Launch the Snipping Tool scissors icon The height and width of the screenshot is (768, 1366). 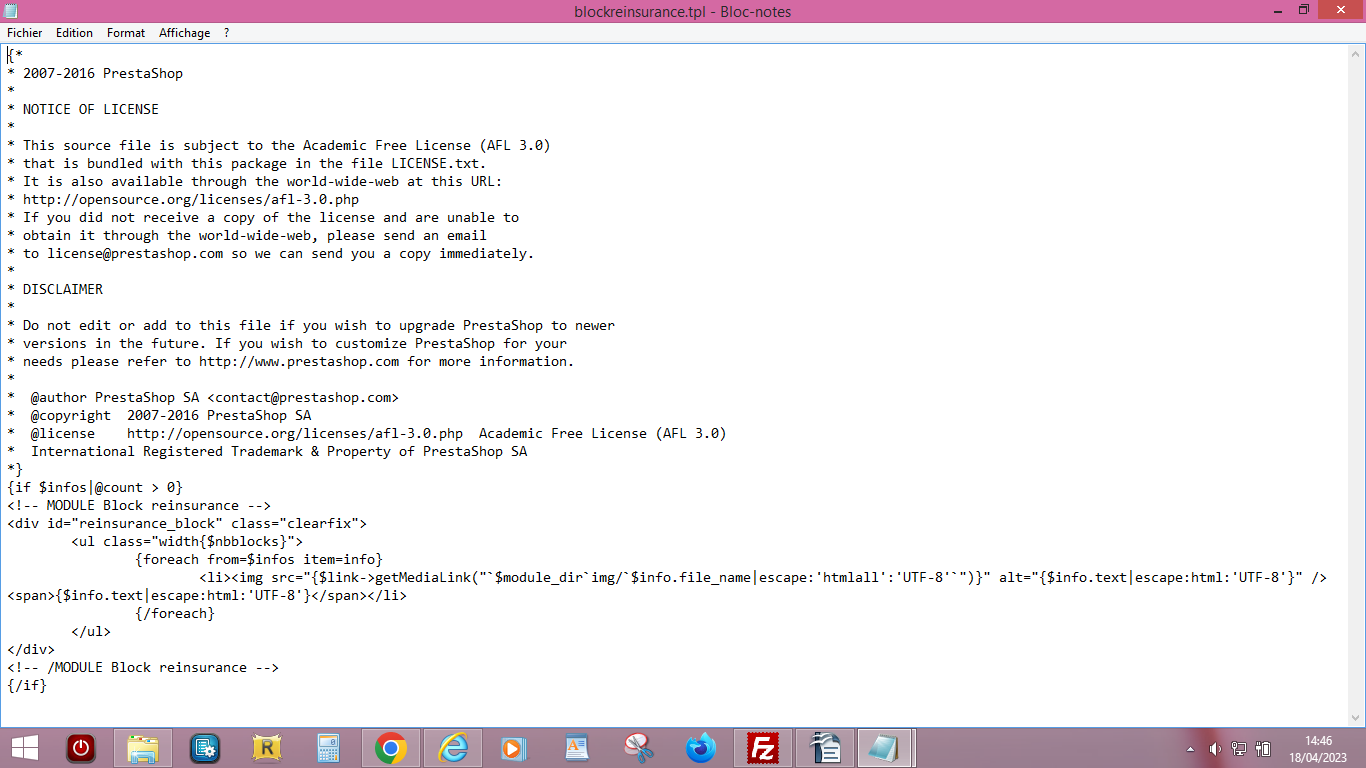tap(639, 748)
